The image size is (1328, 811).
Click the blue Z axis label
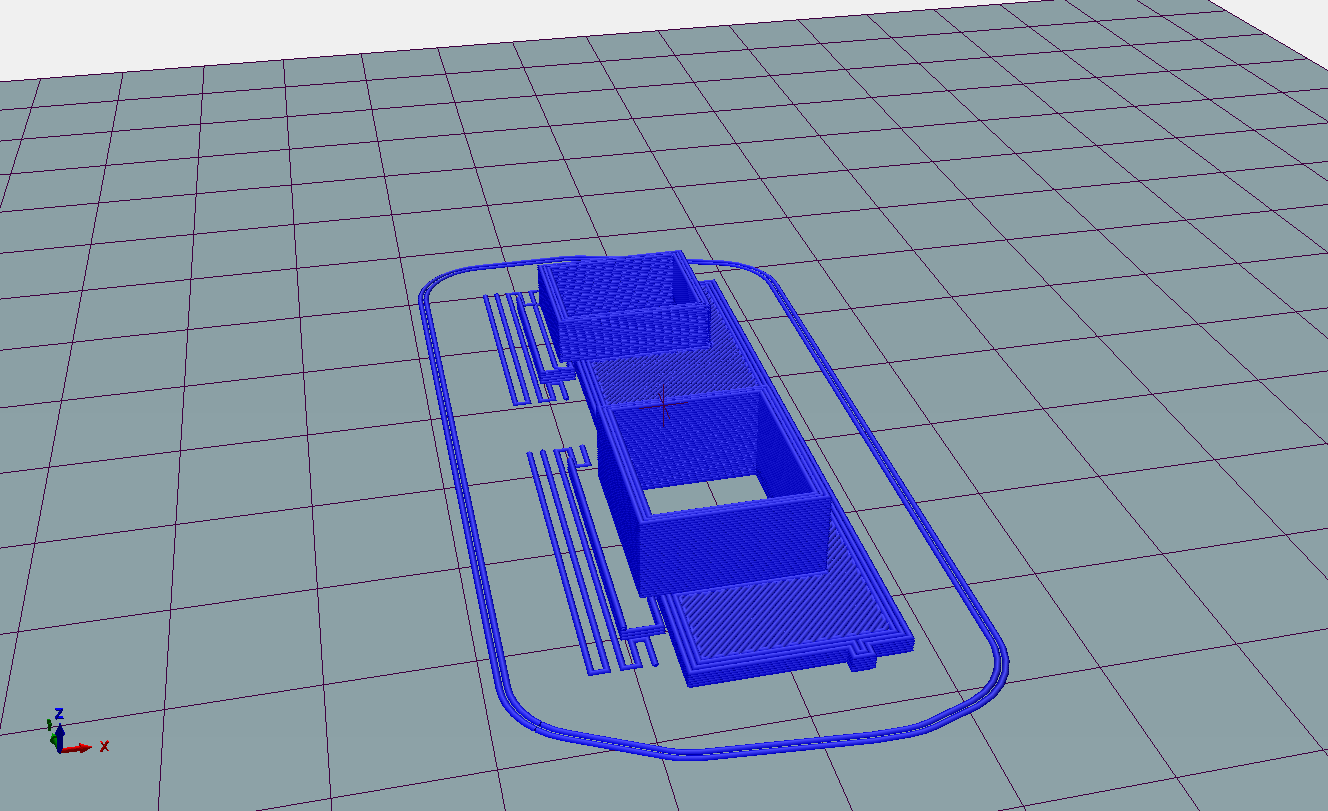click(x=59, y=713)
